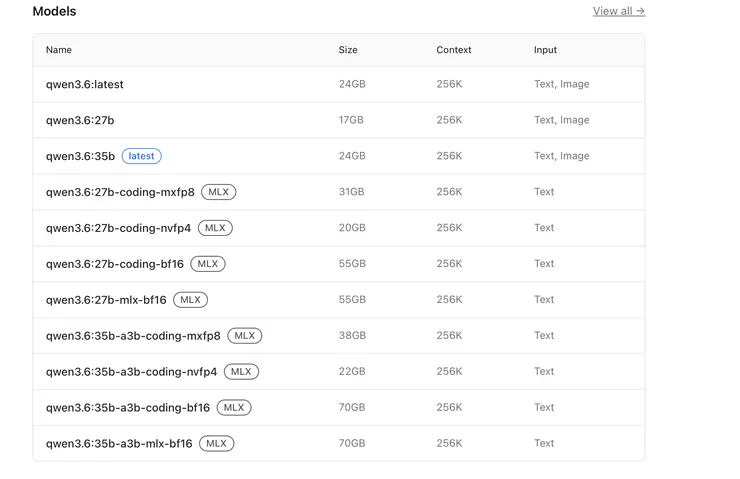The image size is (740, 479).
Task: Click MLX badge beside qwen3.6:27b-coding-bf16
Action: pos(208,264)
